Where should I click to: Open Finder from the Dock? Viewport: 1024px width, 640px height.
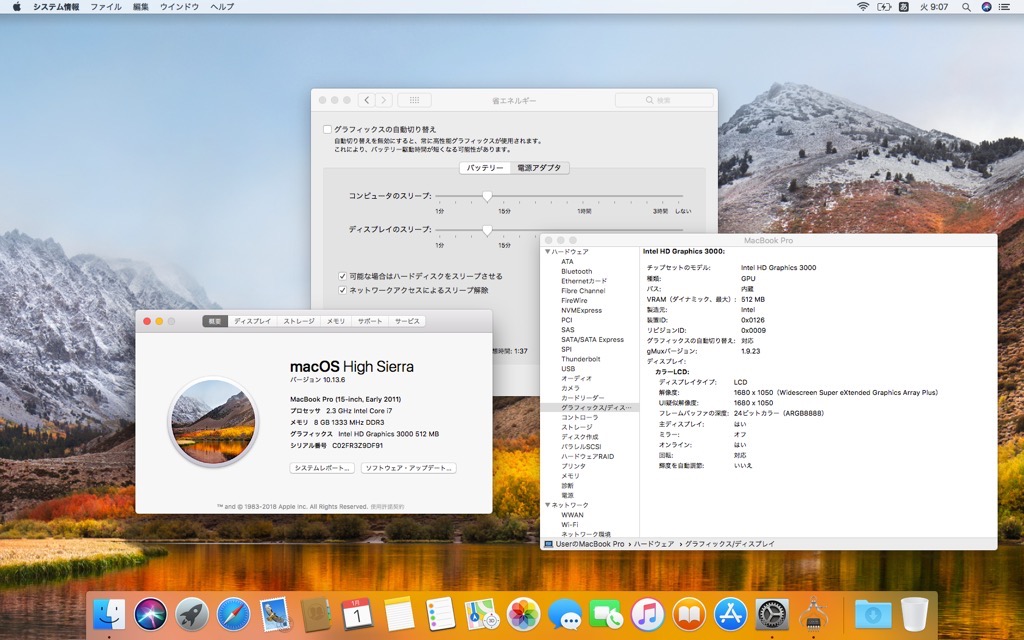[x=109, y=614]
